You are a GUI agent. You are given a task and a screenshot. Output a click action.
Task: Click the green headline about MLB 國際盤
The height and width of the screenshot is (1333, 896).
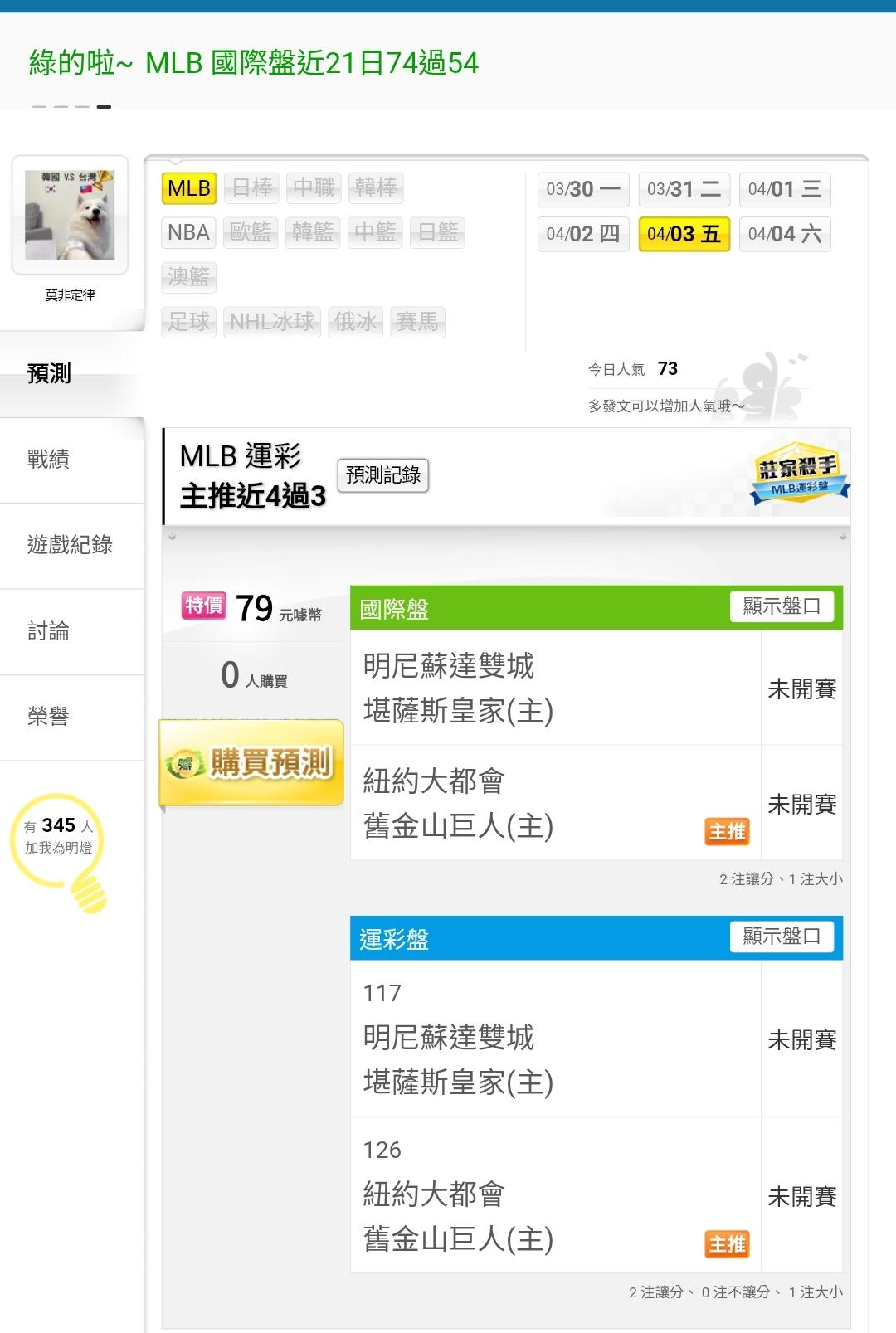[x=254, y=63]
